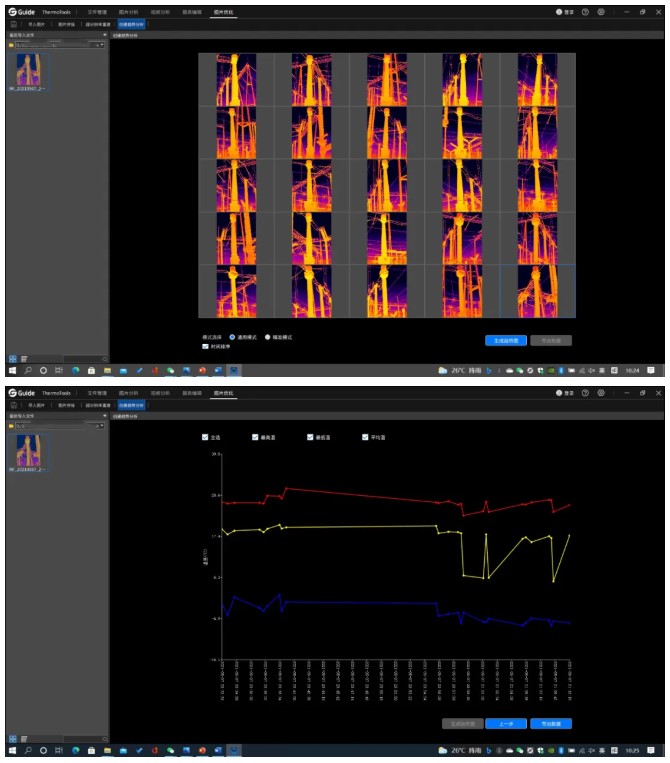Open Edge browser in thumbnail-grid window's taskbar
This screenshot has height=763, width=670.
[75, 371]
